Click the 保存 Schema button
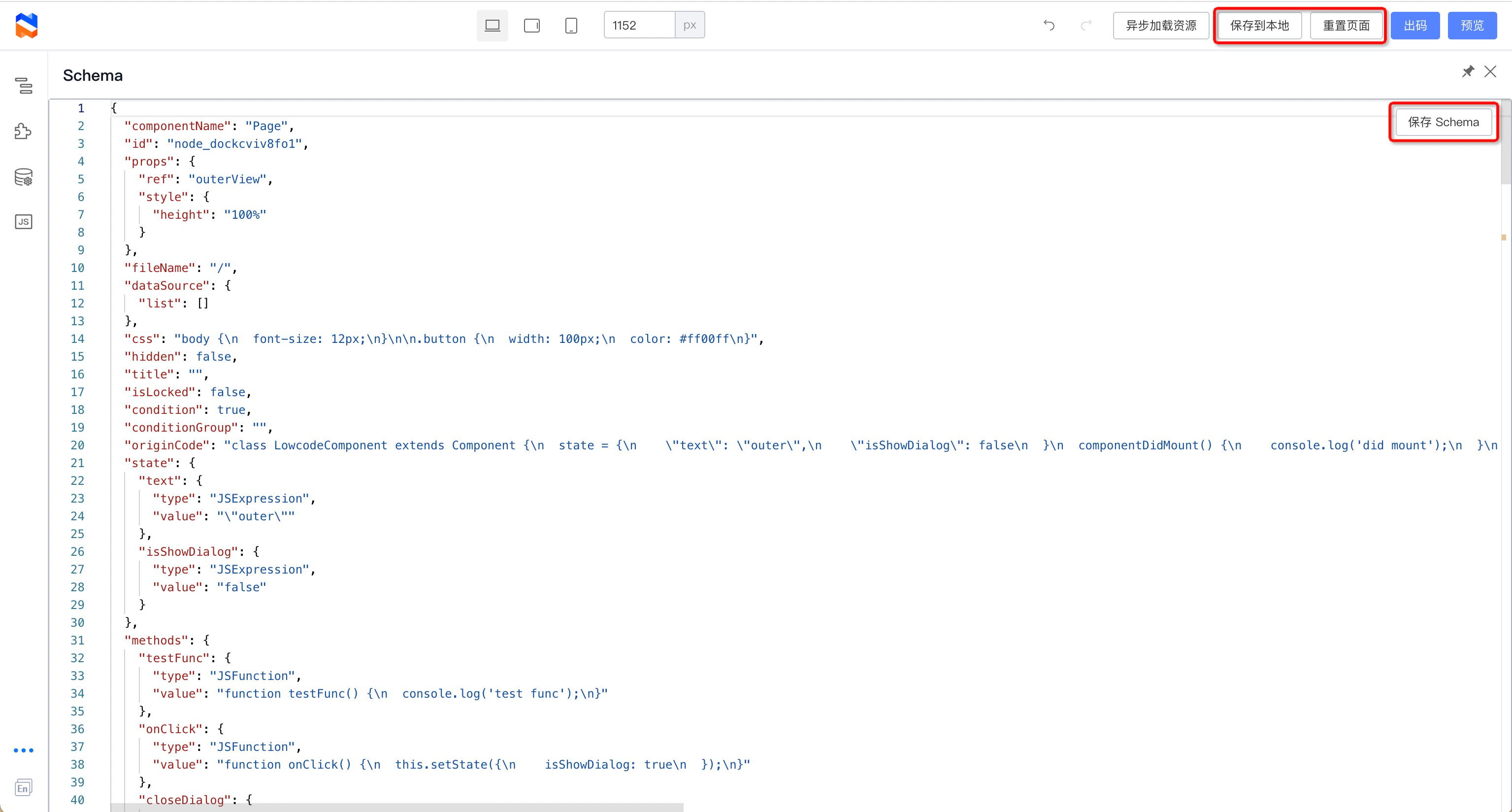 [x=1443, y=122]
